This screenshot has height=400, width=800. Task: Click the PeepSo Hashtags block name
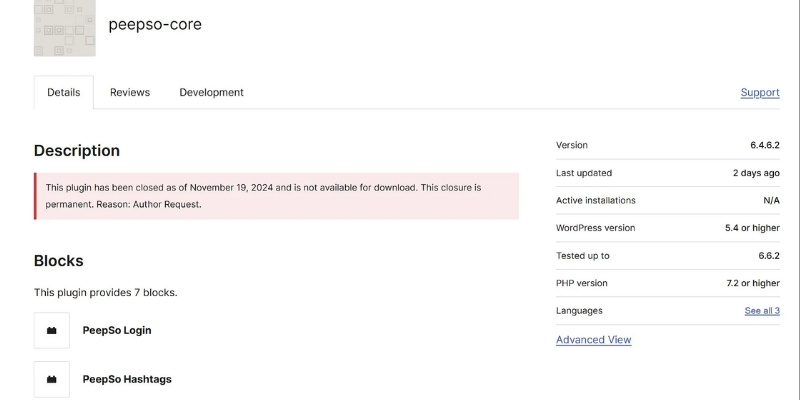coord(127,379)
